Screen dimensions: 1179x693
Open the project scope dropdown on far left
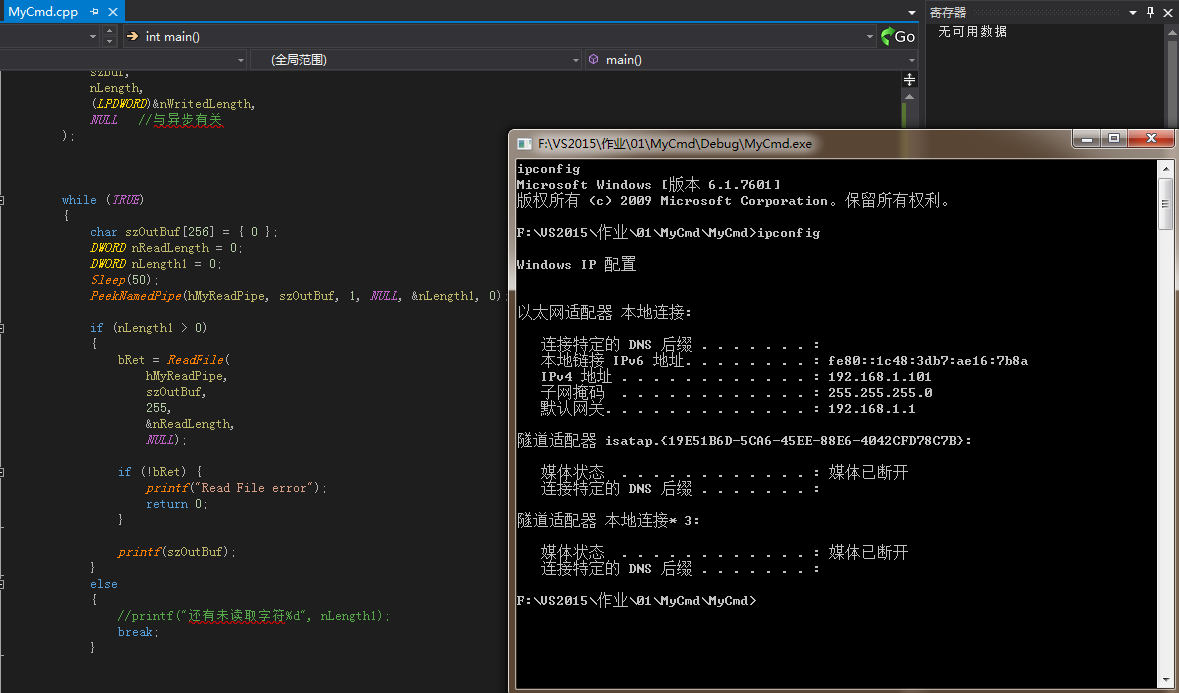[x=123, y=59]
